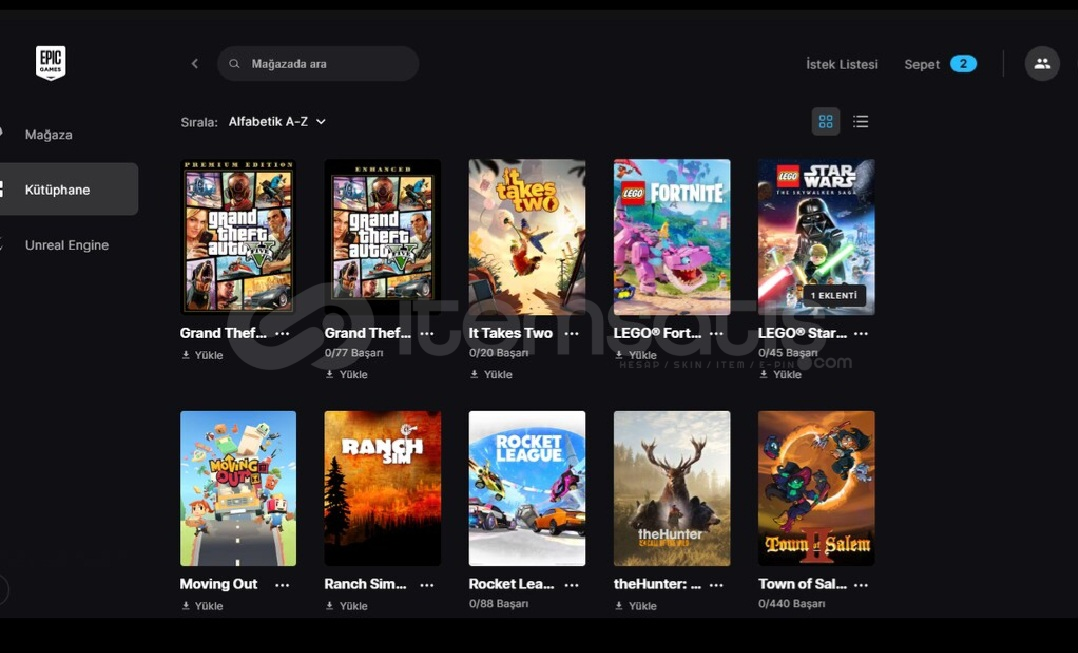Screen dimensions: 1078x653
Task: Click the "Rocket Lea..." title text
Action: tap(512, 584)
